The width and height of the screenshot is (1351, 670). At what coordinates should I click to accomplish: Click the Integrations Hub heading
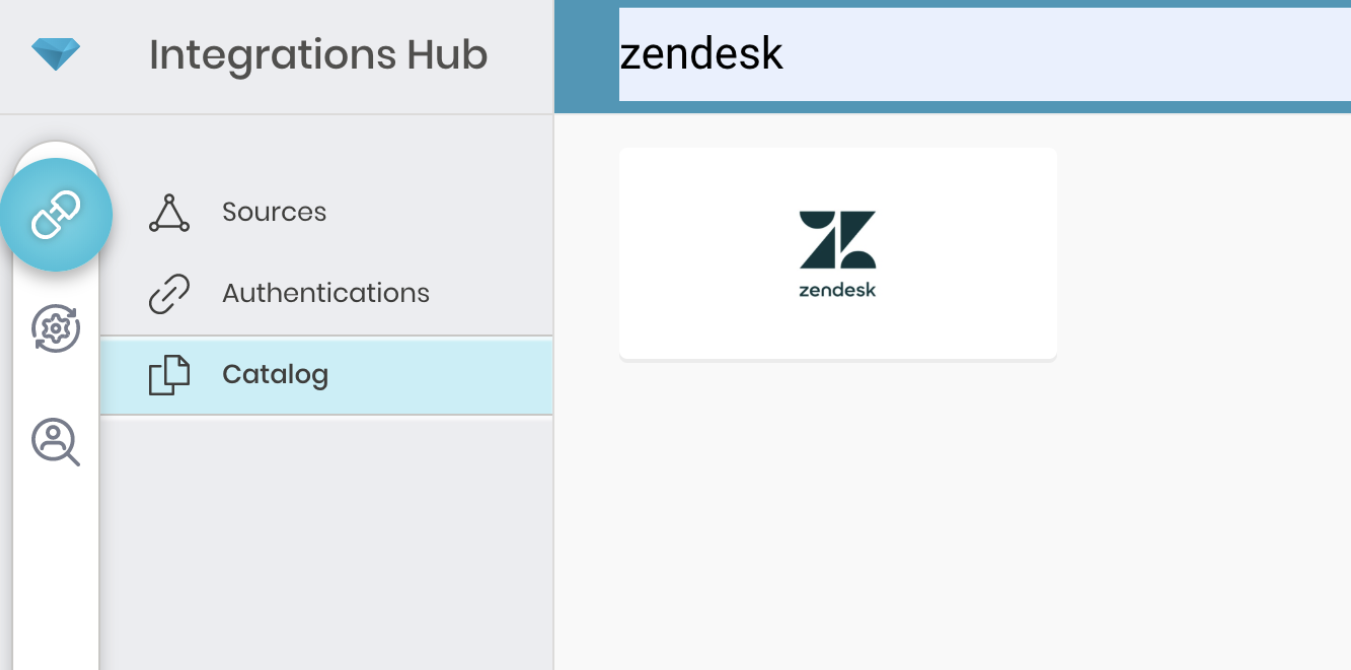[x=318, y=55]
